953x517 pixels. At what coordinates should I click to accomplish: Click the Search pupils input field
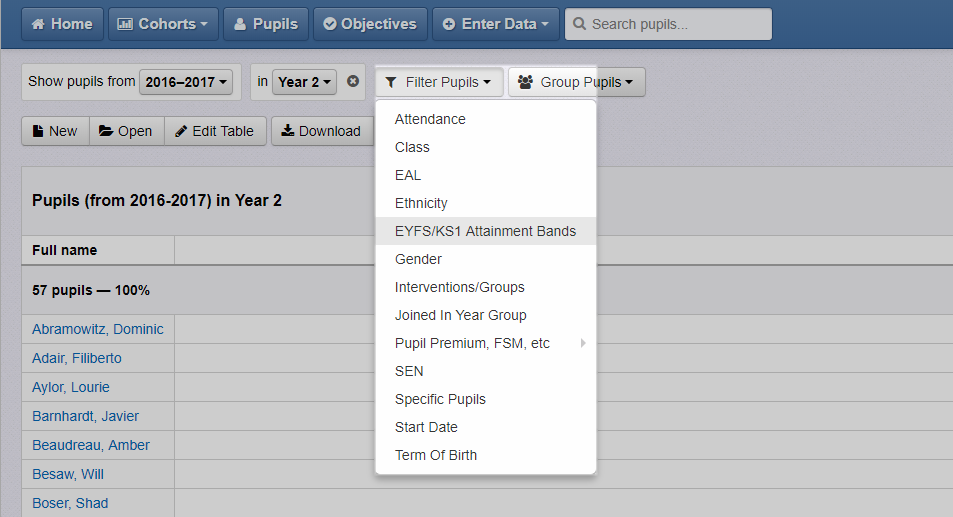(x=669, y=24)
